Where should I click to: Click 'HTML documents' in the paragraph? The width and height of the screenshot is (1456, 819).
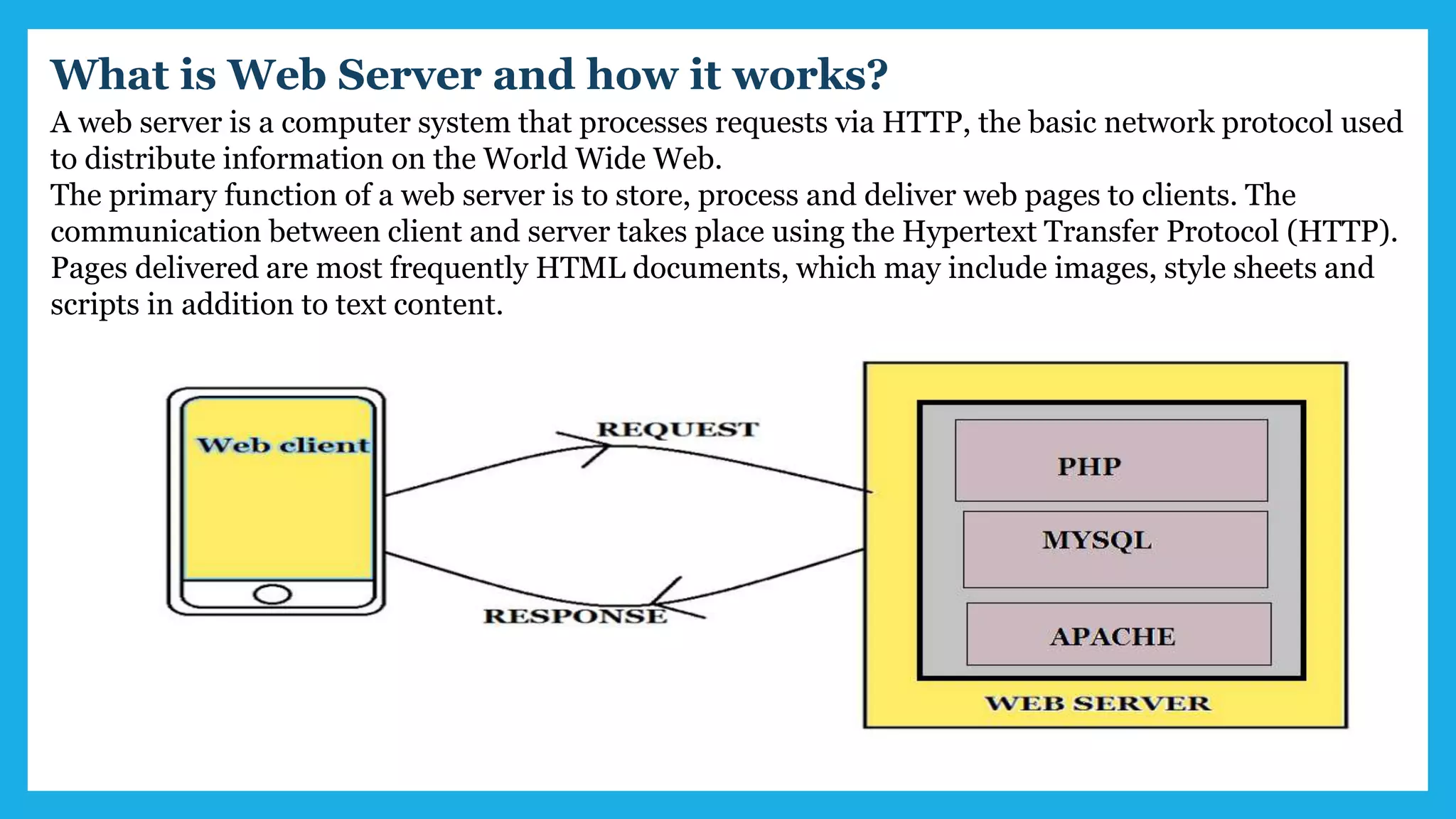pos(661,269)
